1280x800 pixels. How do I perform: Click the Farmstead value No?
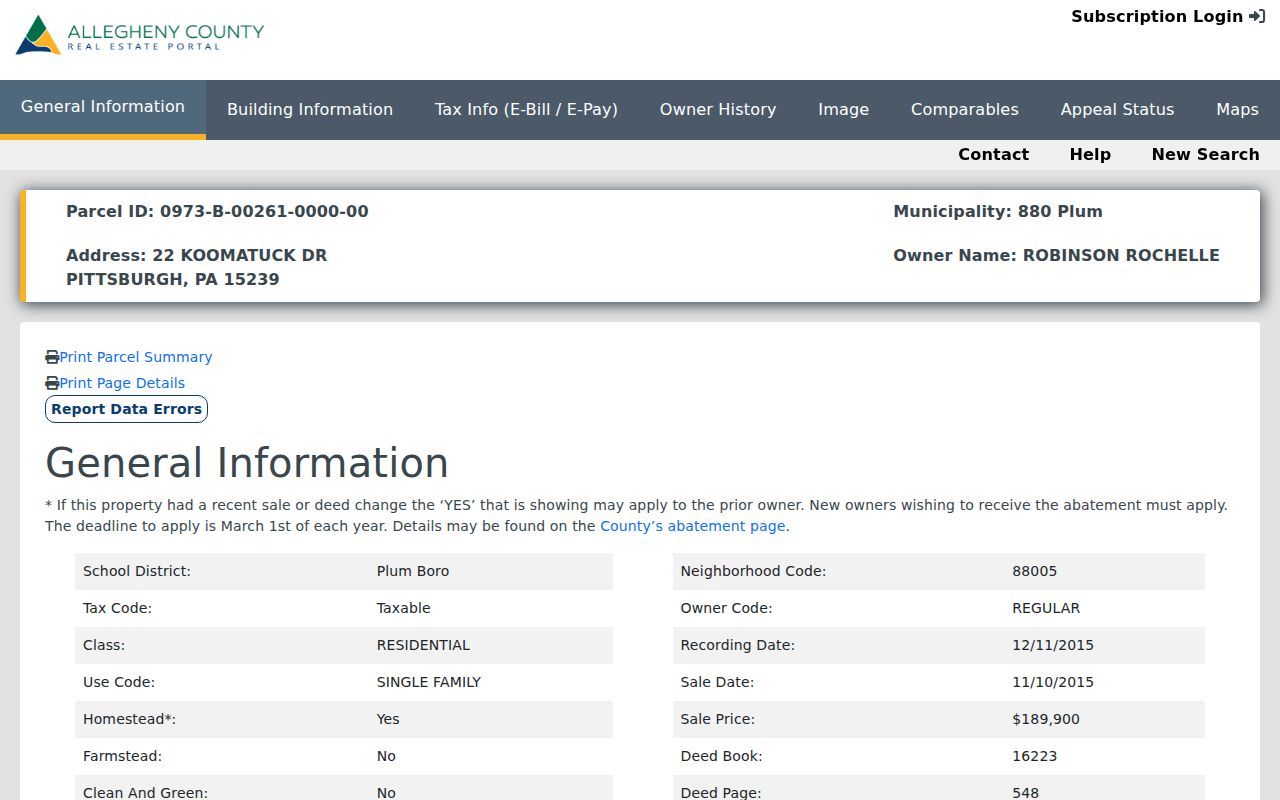click(x=386, y=756)
